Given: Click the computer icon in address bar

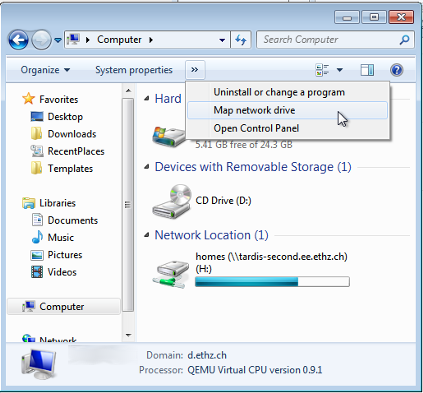Looking at the screenshot, I should click(73, 40).
